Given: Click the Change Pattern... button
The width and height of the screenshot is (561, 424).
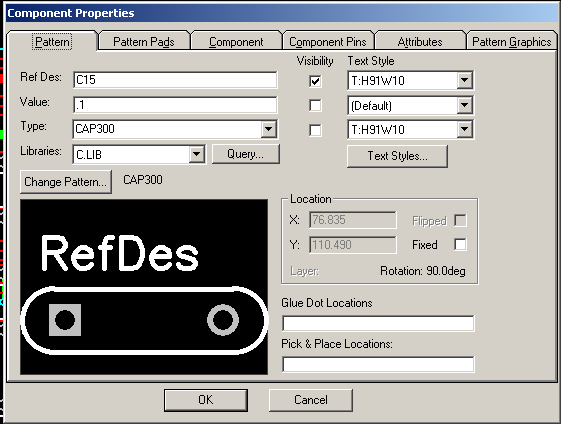Looking at the screenshot, I should pos(66,182).
